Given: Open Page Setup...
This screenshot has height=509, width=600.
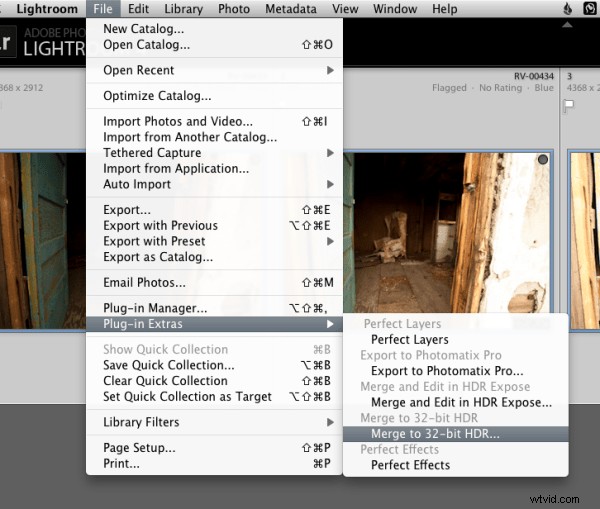Looking at the screenshot, I should pyautogui.click(x=214, y=448).
